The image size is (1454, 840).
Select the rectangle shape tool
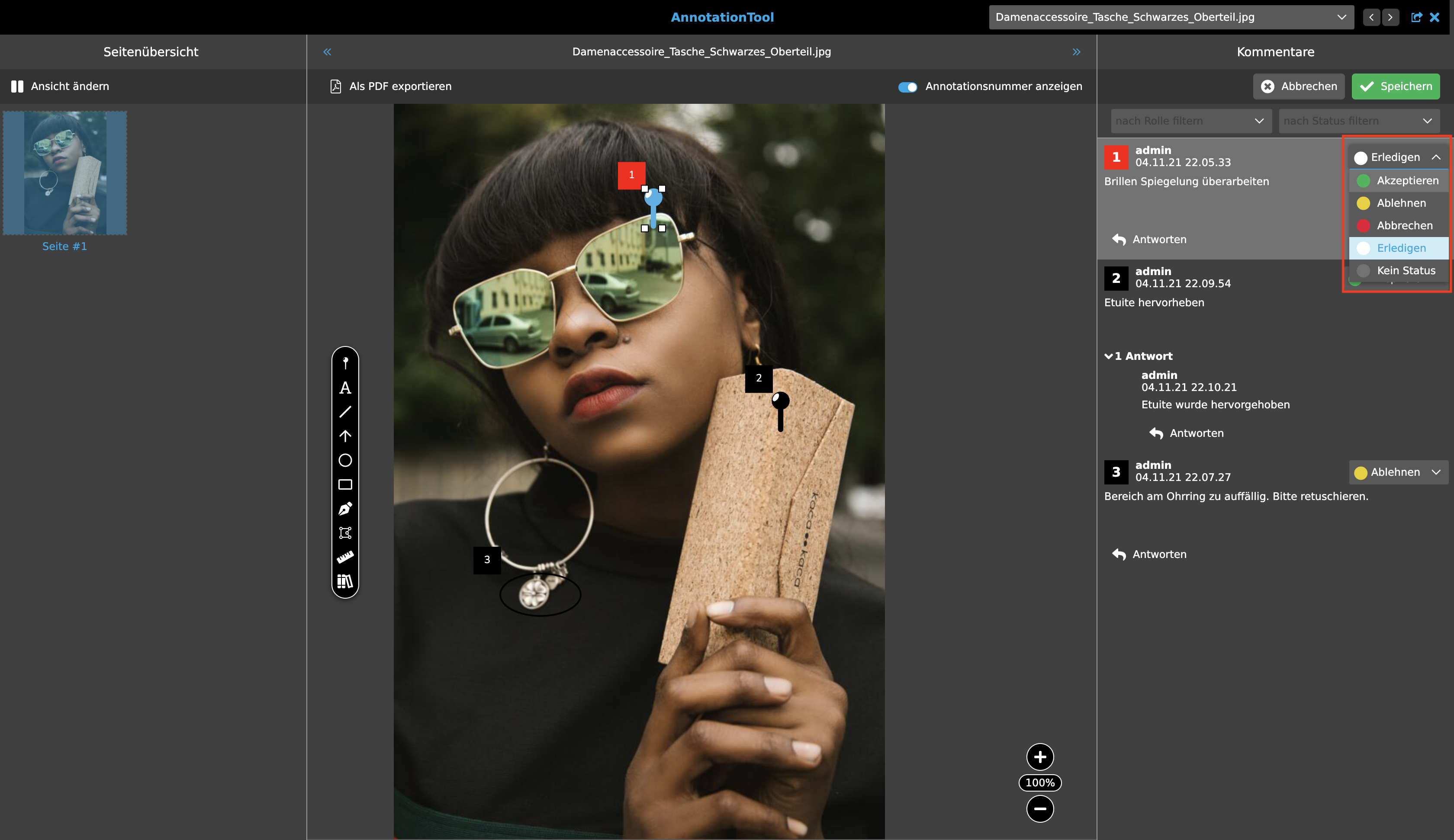click(x=345, y=484)
